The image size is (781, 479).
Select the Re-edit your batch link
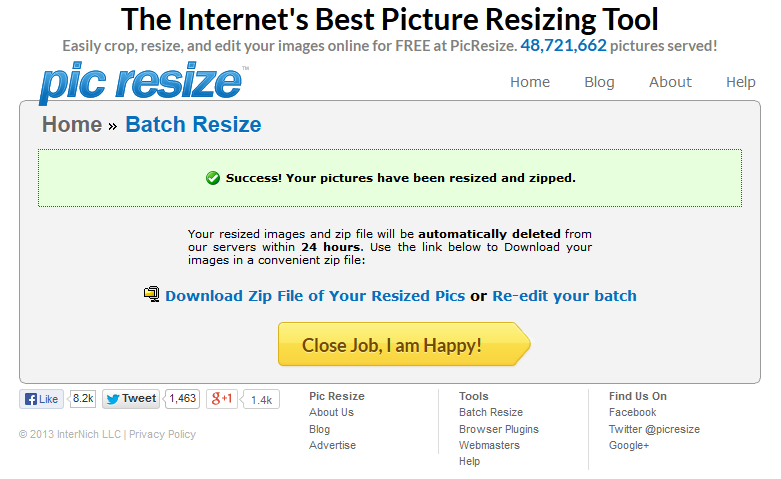tap(564, 296)
